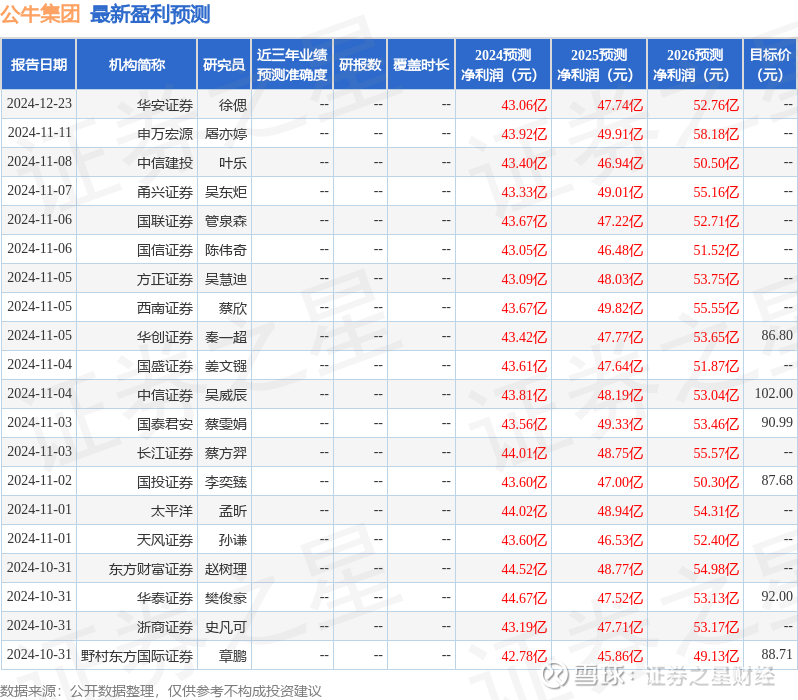The image size is (798, 700).
Task: Click the 46.48亿 2025 forecast value
Action: point(620,250)
